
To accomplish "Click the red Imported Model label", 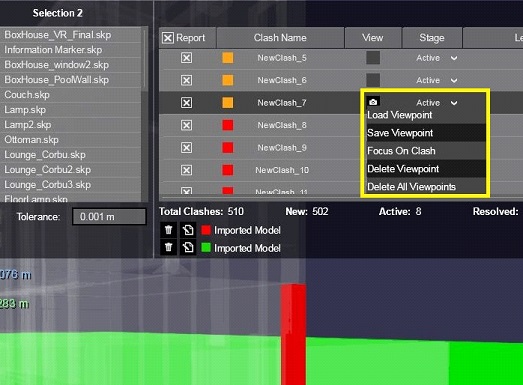I will [x=247, y=230].
